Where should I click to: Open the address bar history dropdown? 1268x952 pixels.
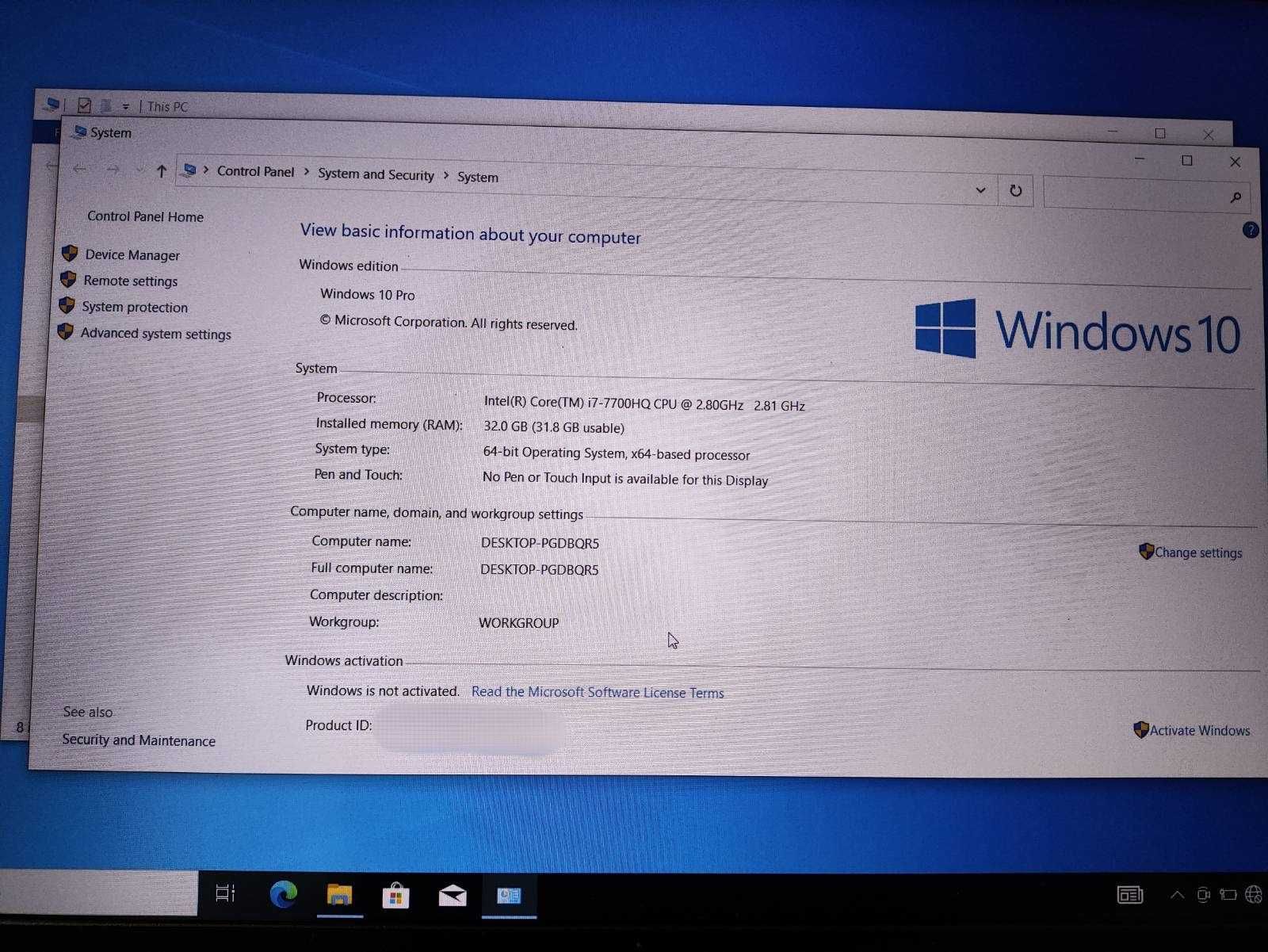(x=980, y=190)
